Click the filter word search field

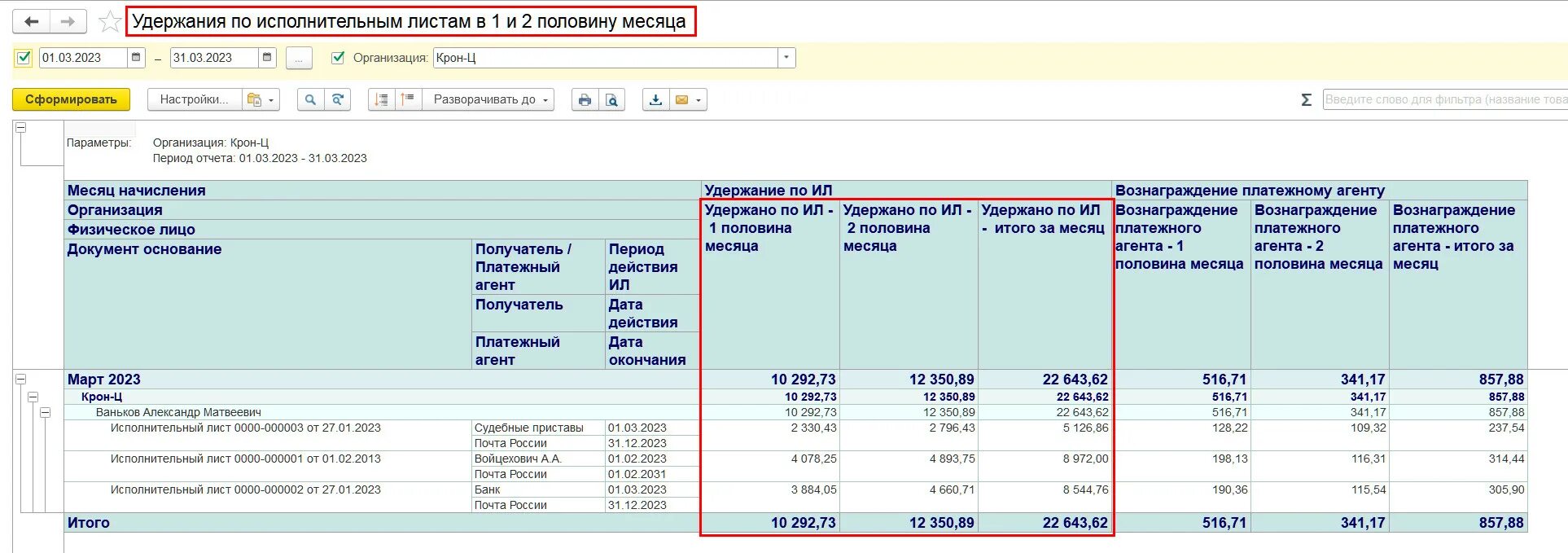pos(1445,99)
